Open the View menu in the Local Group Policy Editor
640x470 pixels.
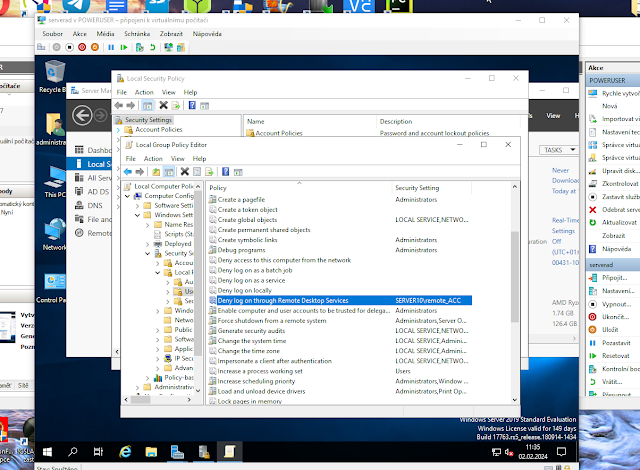[x=178, y=159]
